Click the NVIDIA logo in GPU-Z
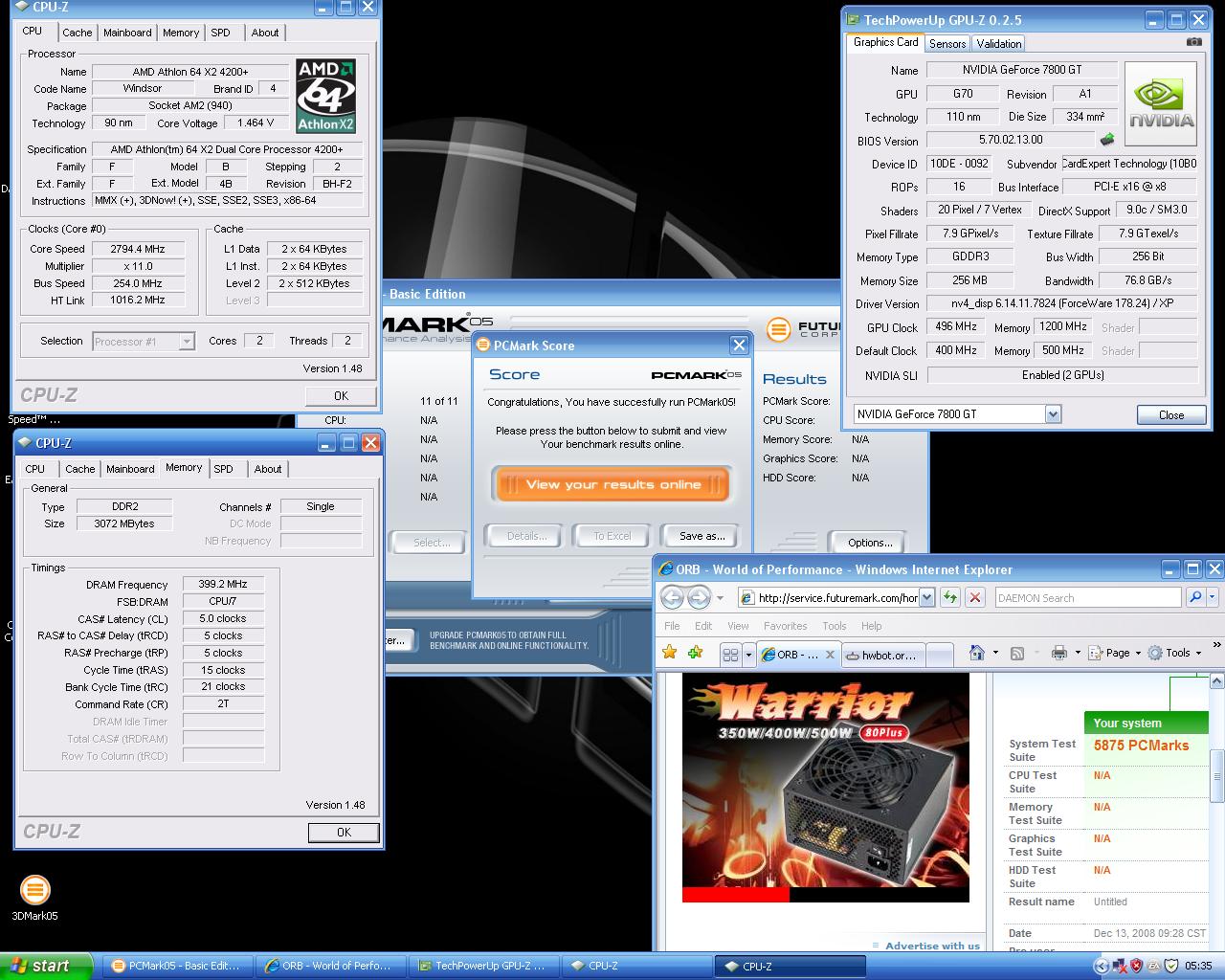This screenshot has height=980, width=1225. pyautogui.click(x=1161, y=103)
